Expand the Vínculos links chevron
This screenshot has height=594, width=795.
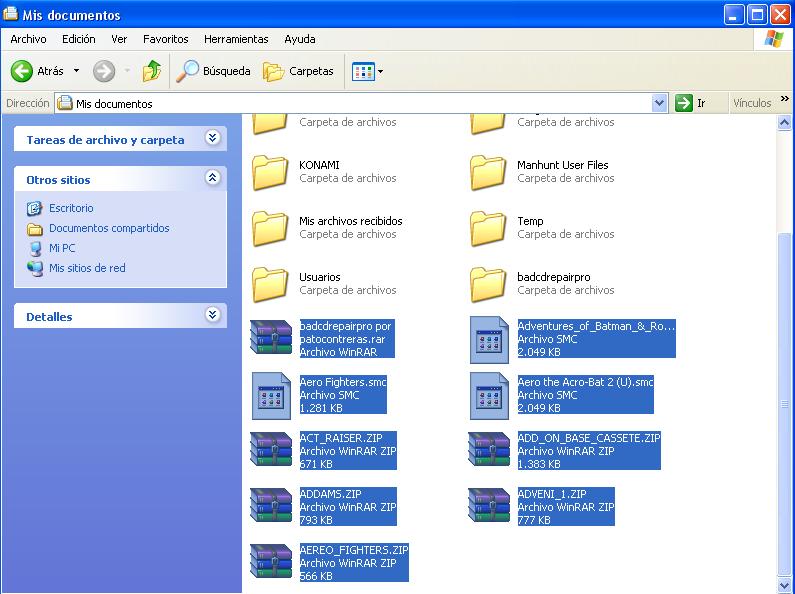(x=785, y=99)
